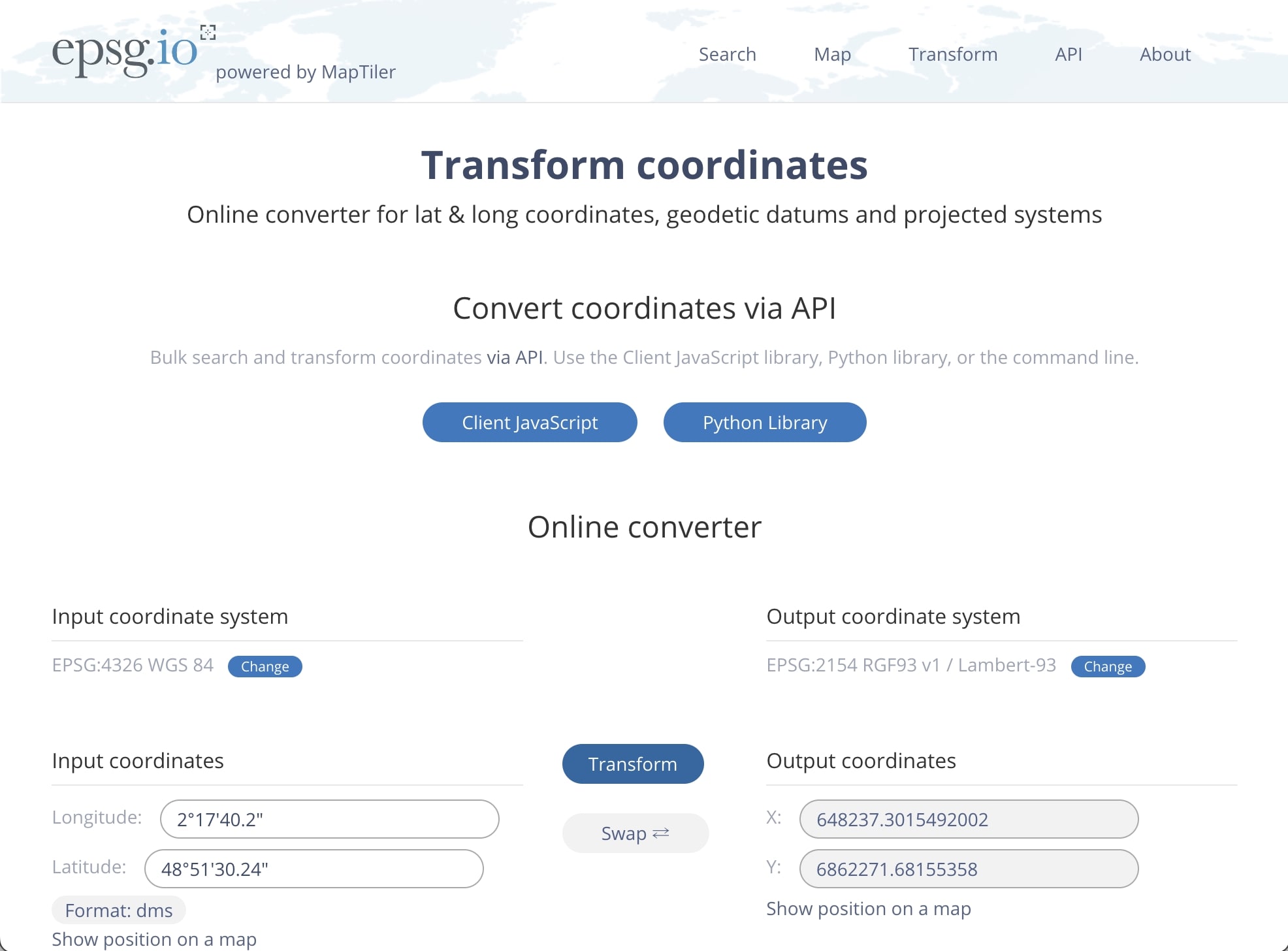Viewport: 1288px width, 951px height.
Task: Open the Search menu item
Action: click(x=727, y=54)
